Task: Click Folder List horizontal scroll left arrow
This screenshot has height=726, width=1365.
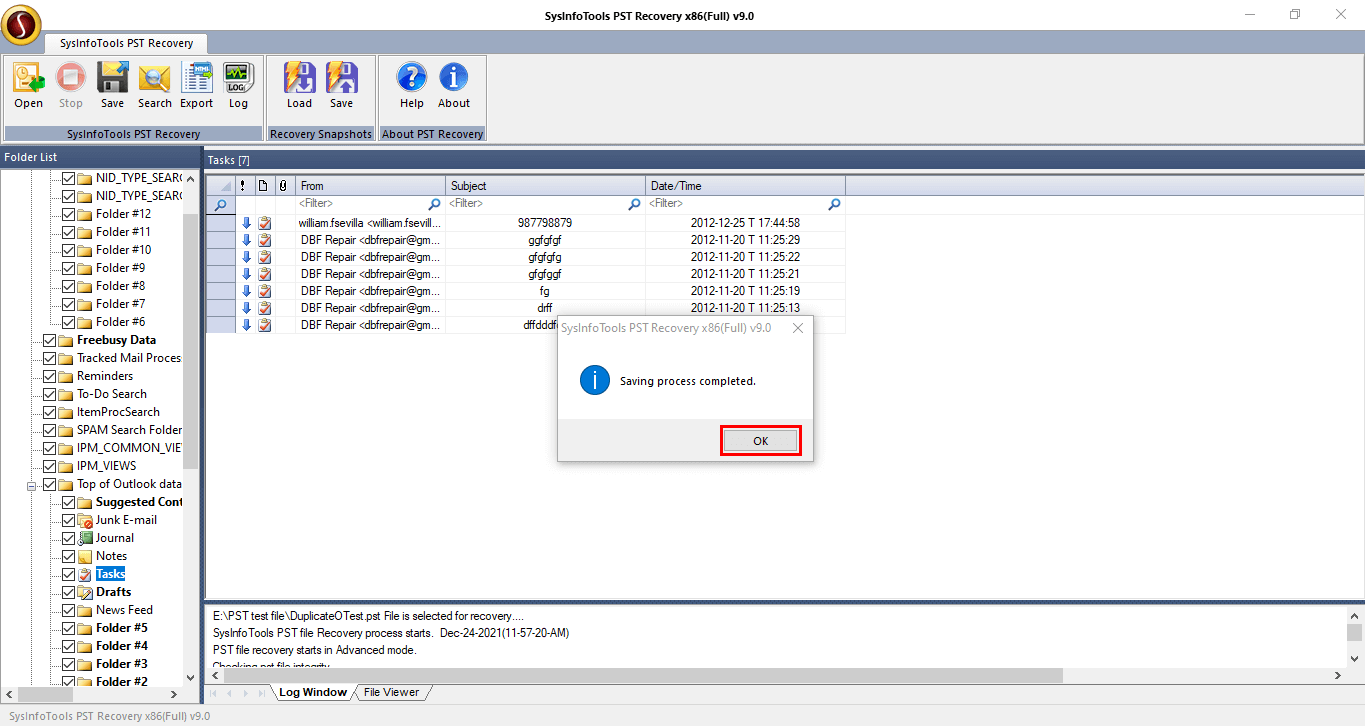Action: [9, 694]
